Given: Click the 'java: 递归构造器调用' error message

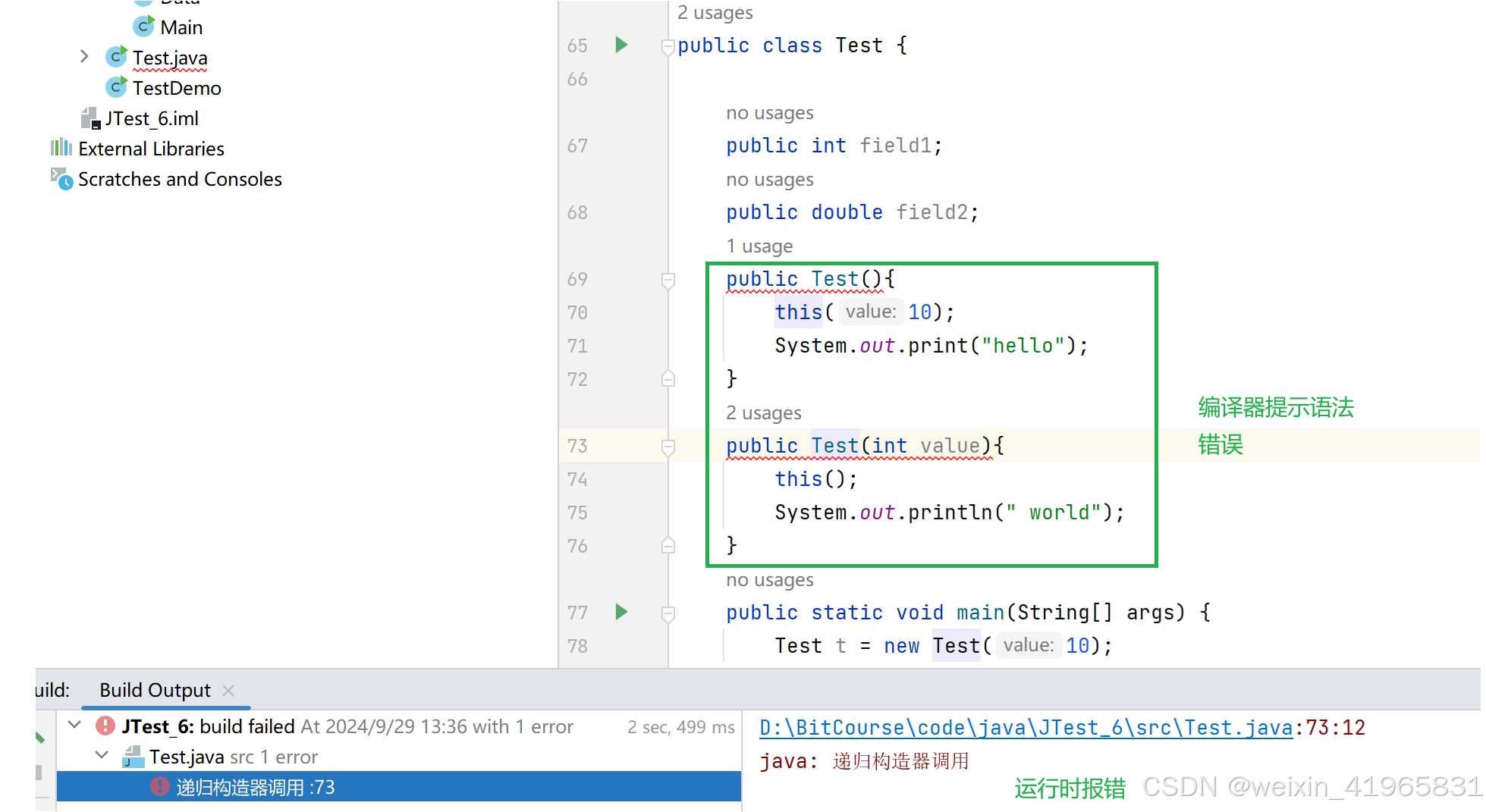Looking at the screenshot, I should click(x=864, y=761).
